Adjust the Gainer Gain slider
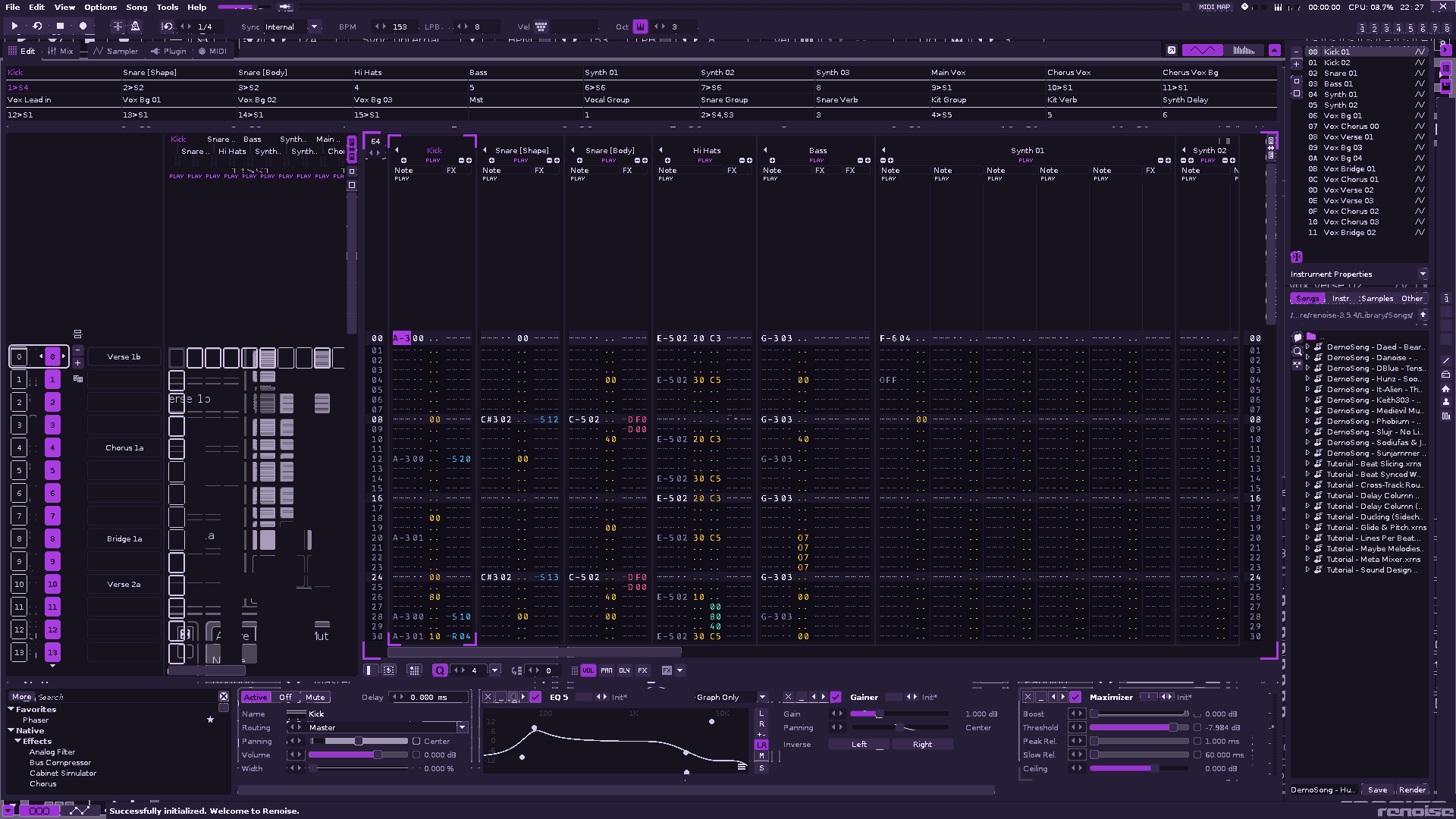Image resolution: width=1456 pixels, height=819 pixels. point(899,714)
